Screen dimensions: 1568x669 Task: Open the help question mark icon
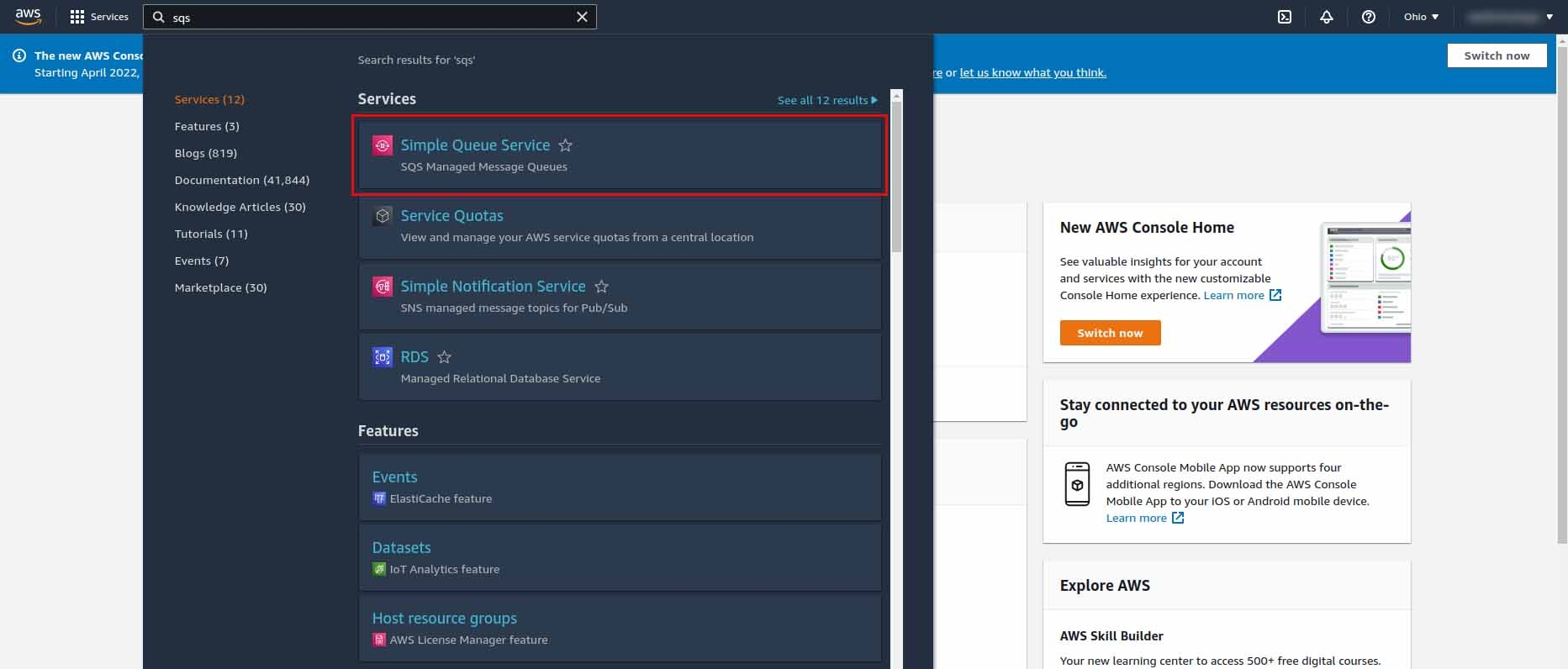tap(1369, 17)
